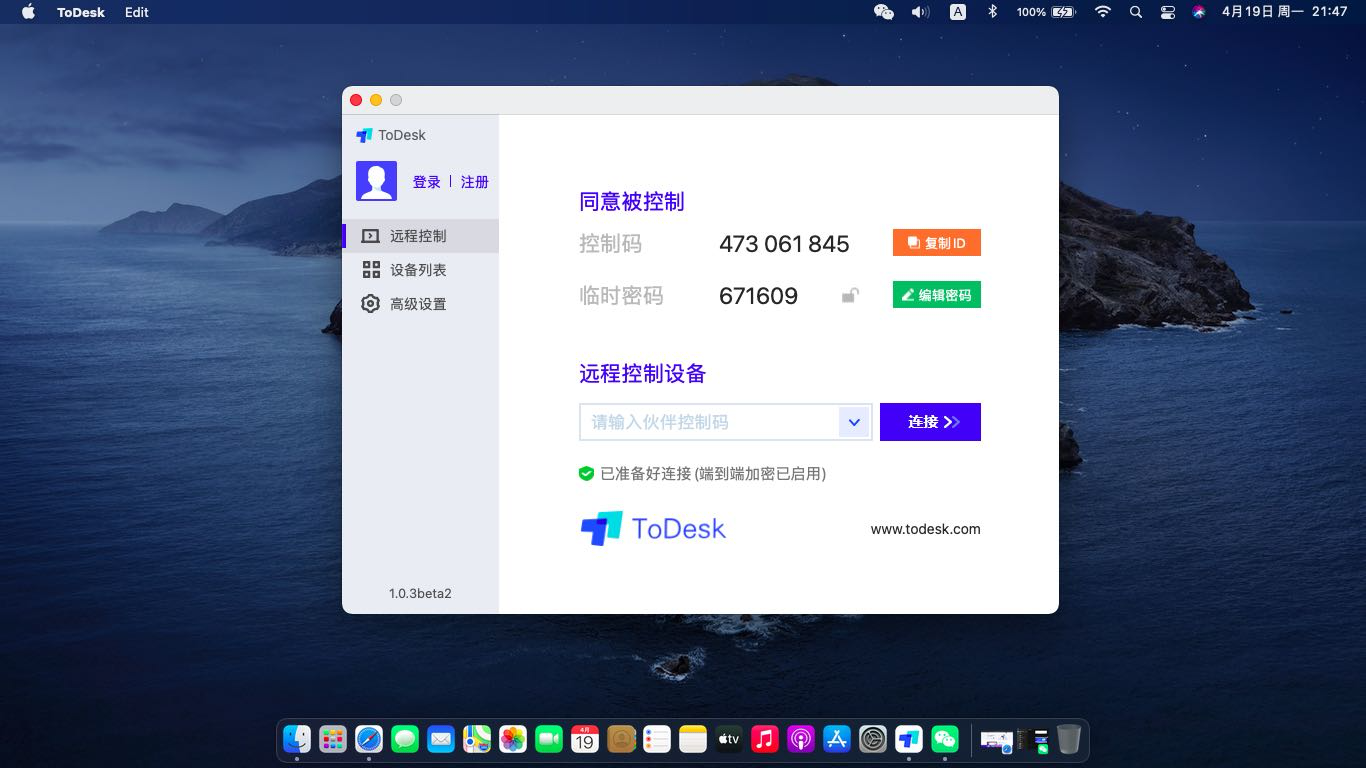The image size is (1366, 768).
Task: Click the minimized dark window thumbnail in dock
Action: [x=1032, y=741]
